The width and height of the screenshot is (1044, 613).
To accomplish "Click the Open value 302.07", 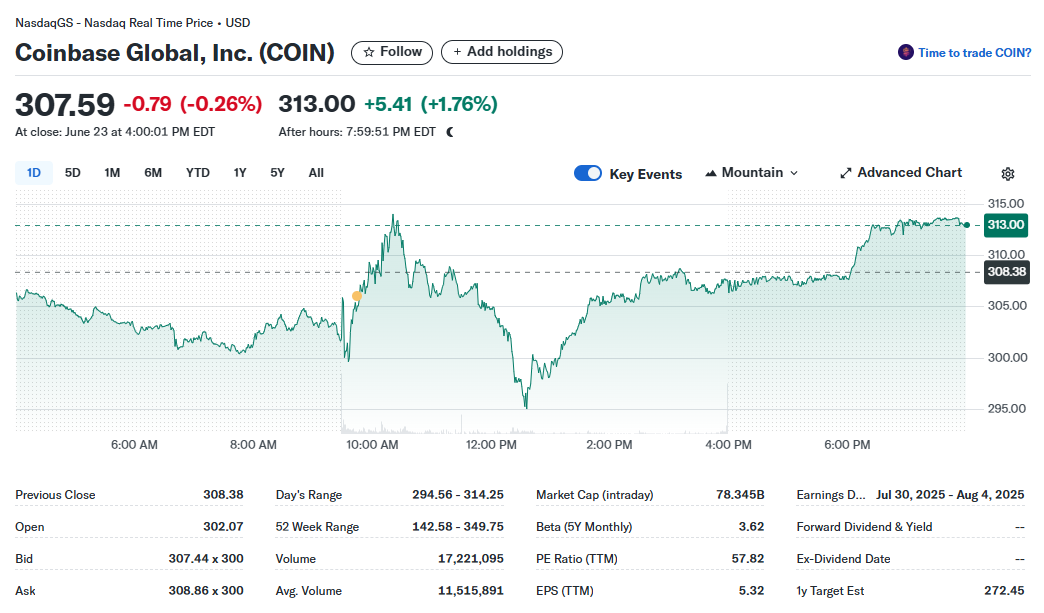I will [x=223, y=526].
